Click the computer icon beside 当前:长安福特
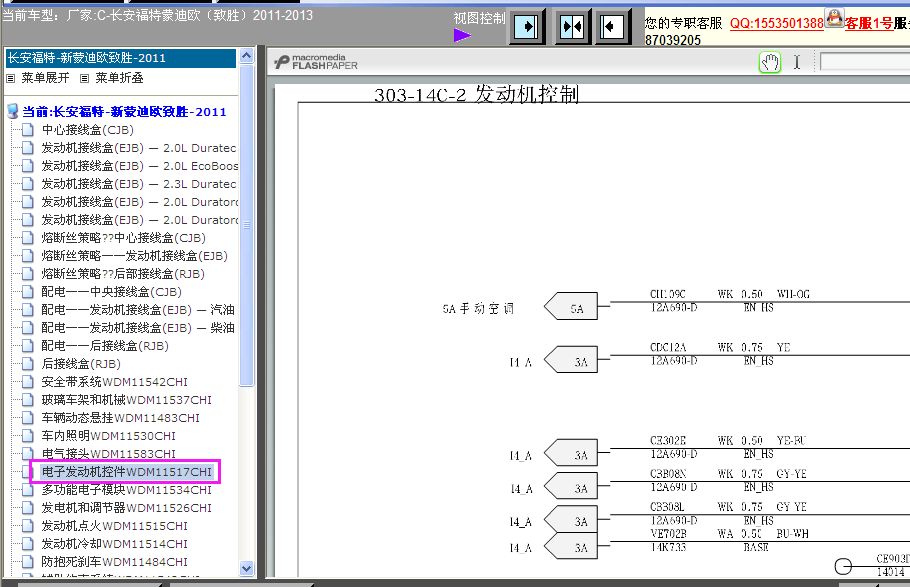Viewport: 910px width, 587px height. click(13, 111)
